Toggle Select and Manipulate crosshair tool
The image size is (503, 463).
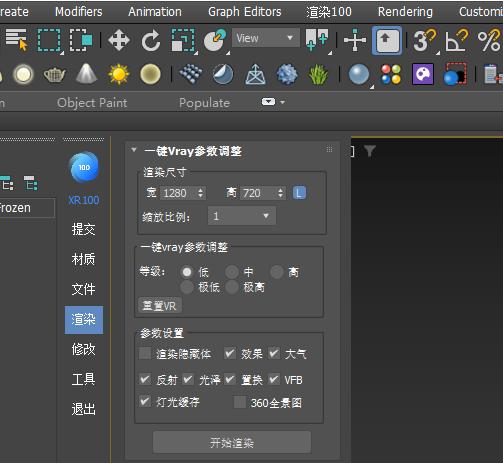point(355,40)
